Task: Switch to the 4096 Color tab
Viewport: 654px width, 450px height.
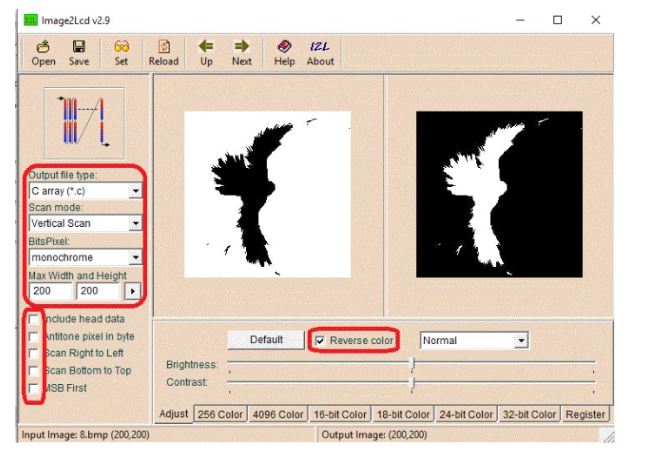Action: point(278,415)
